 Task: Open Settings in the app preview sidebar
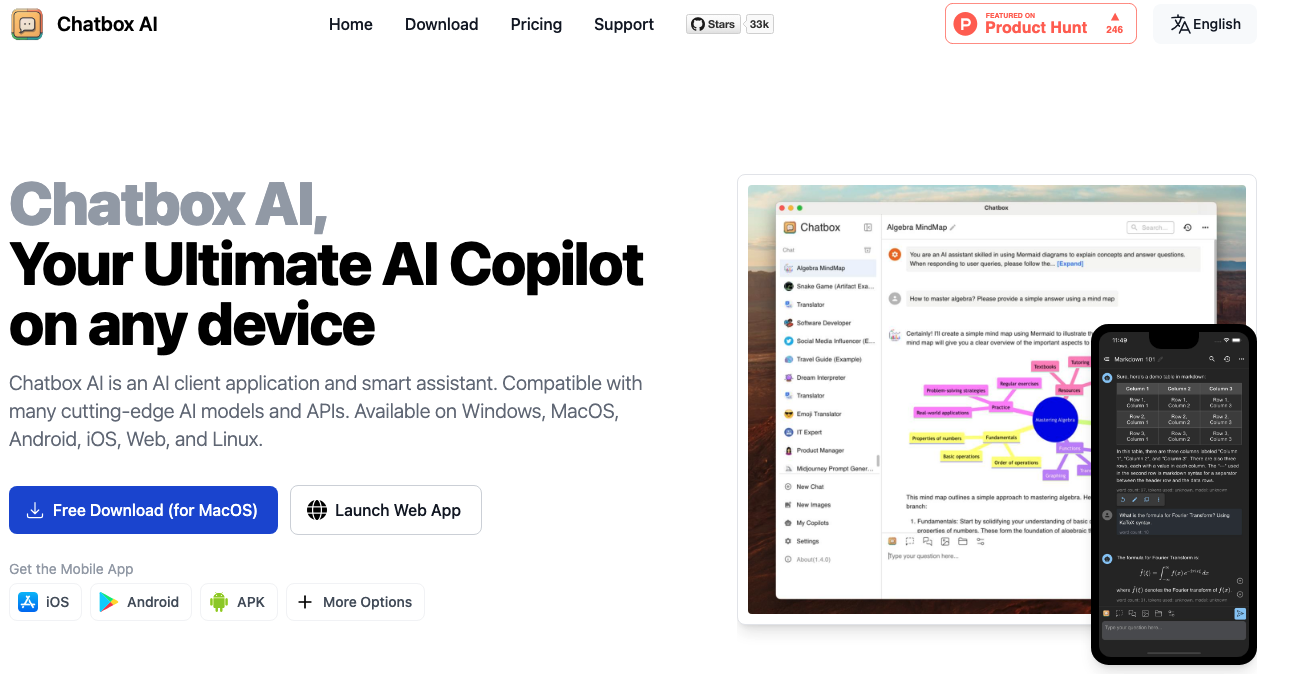(827, 541)
